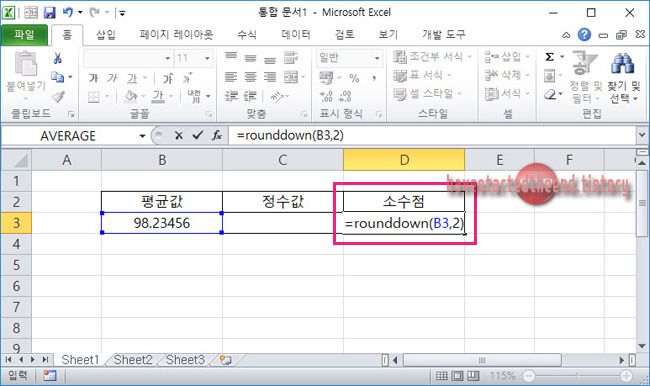Switch to the Sheet2 tab
This screenshot has width=650, height=386.
(x=133, y=360)
